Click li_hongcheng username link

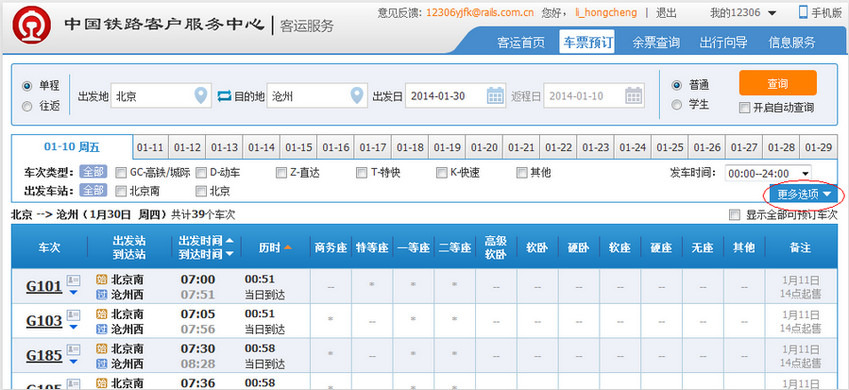point(606,12)
